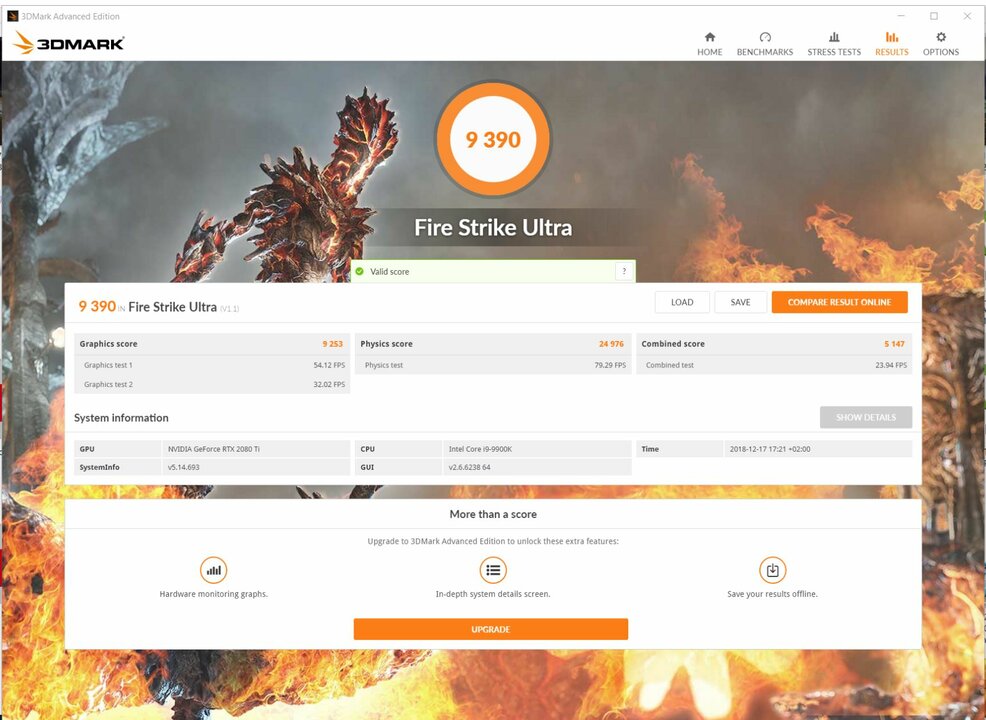
Task: Show system information details
Action: pos(866,417)
